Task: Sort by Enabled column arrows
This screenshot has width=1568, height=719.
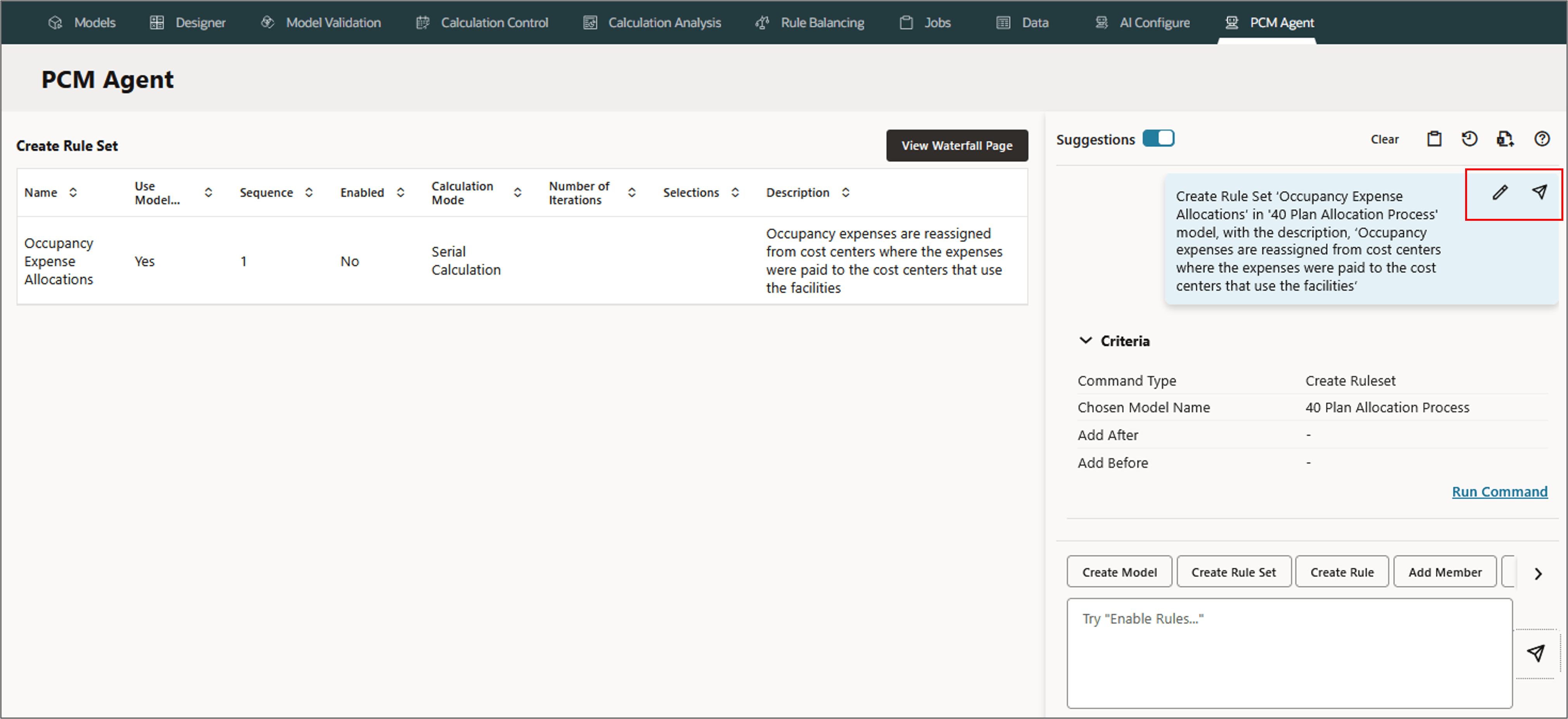Action: 401,193
